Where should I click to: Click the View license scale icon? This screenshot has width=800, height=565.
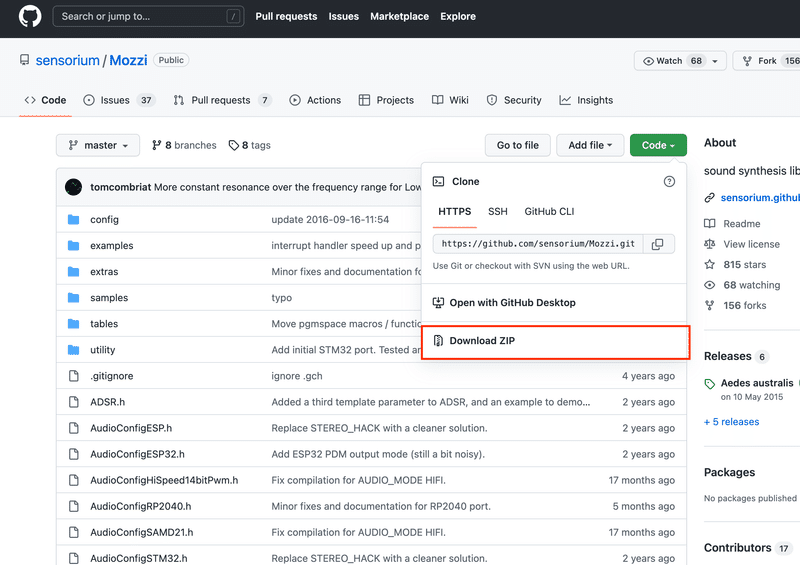coord(710,244)
